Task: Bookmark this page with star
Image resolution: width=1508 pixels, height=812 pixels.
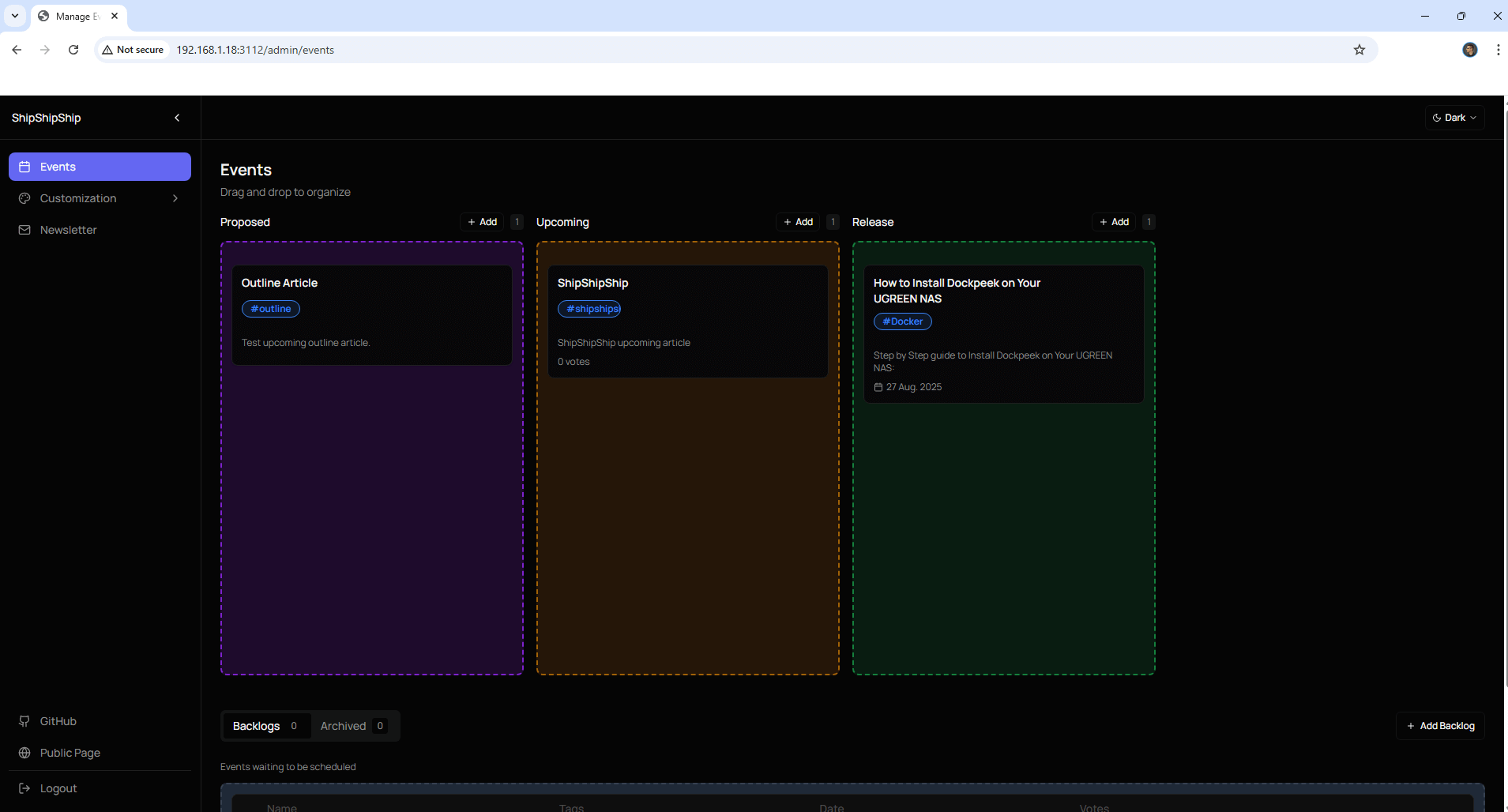Action: [x=1359, y=50]
